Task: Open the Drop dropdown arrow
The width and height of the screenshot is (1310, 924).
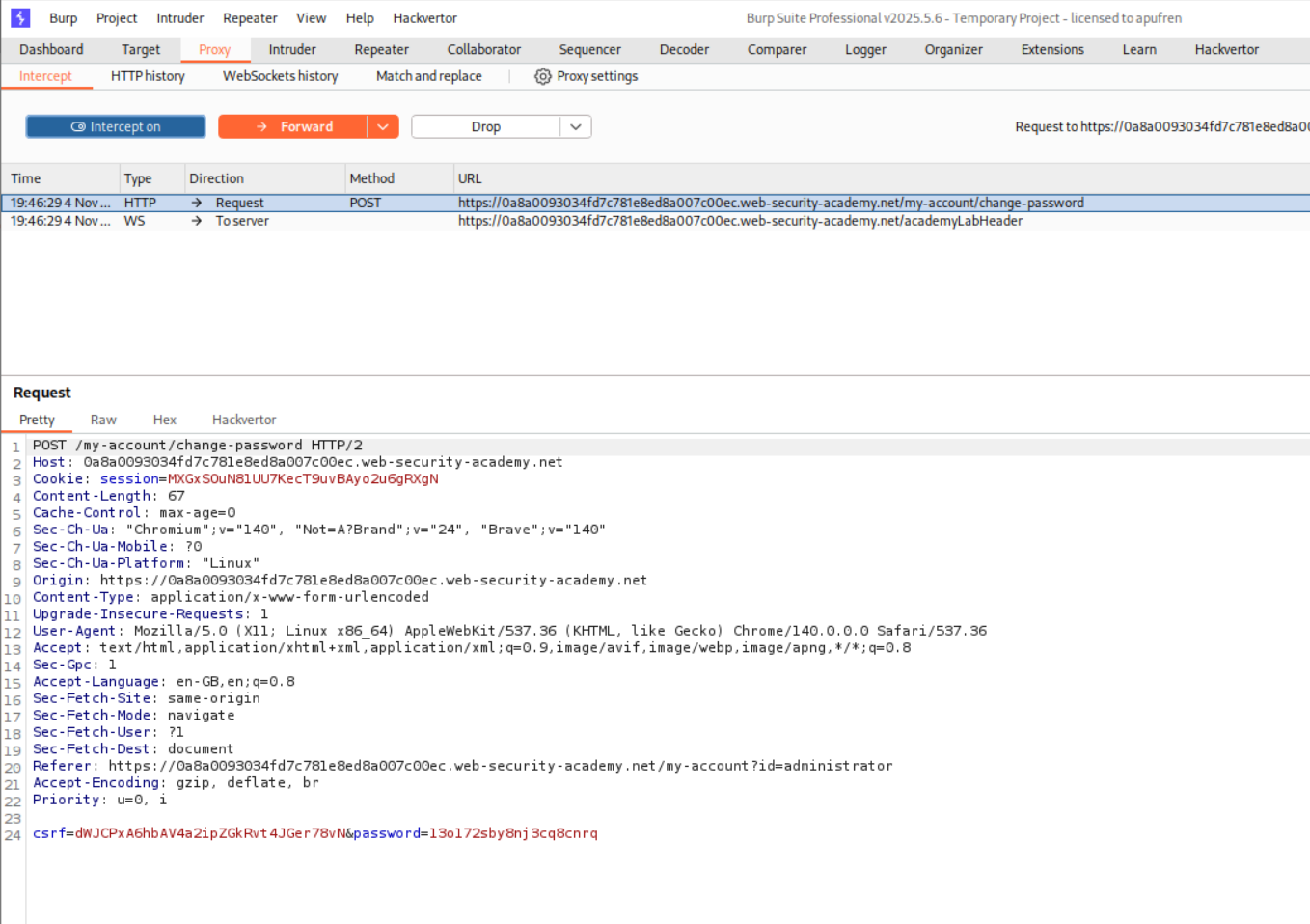Action: tap(576, 126)
